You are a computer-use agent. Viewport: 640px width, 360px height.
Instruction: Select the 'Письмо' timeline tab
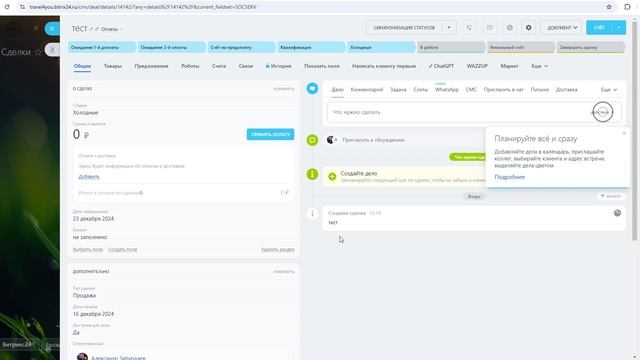click(540, 89)
